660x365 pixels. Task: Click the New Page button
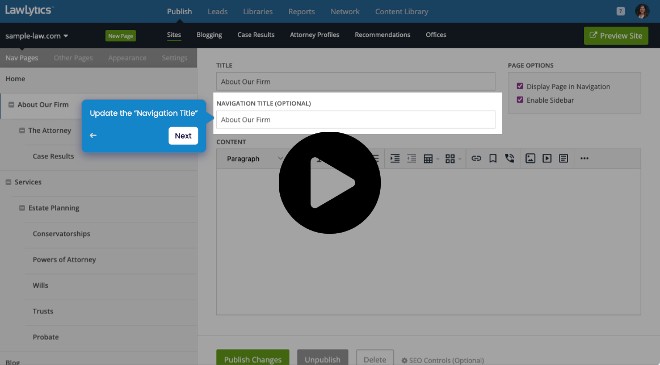pos(120,36)
